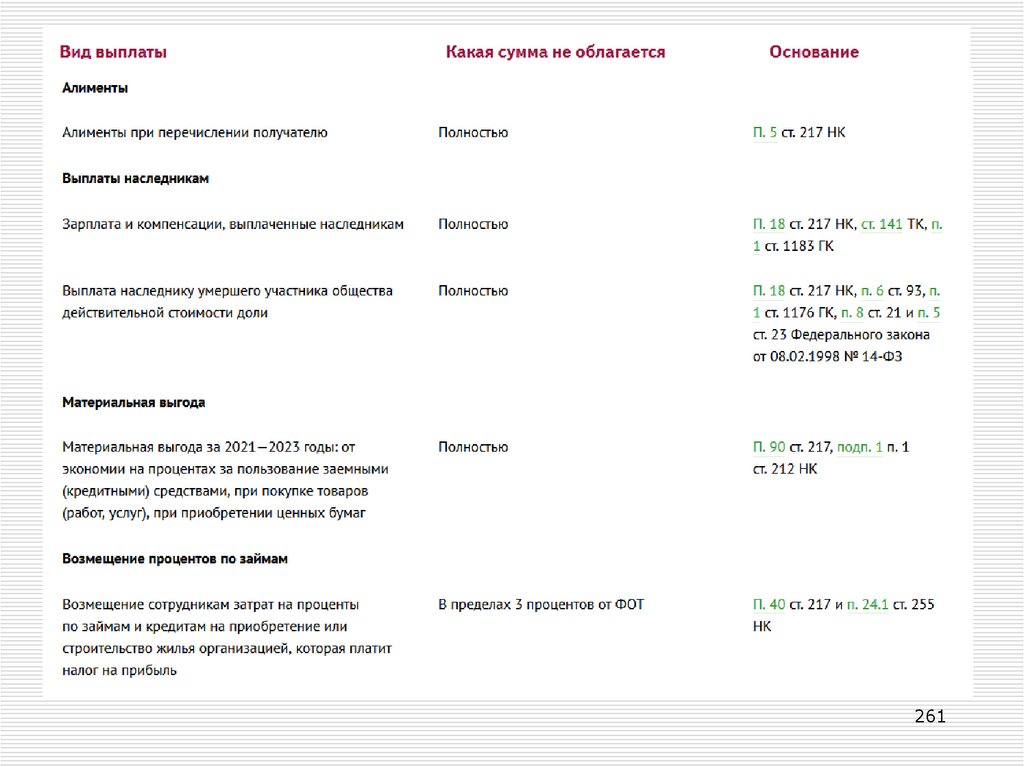Click 'Зарплата и компенсации, выплаченные наследникам' text
Screen dimensions: 1024x767
click(x=232, y=224)
